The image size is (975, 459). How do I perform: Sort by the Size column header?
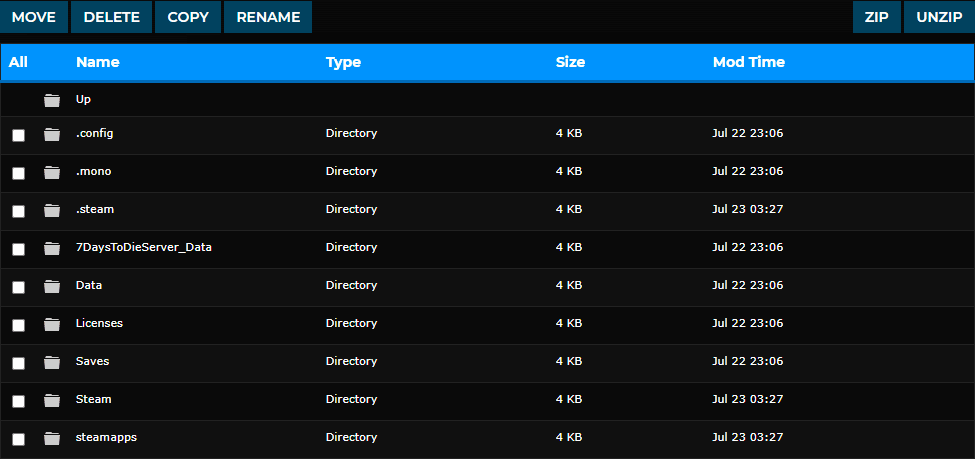[570, 62]
